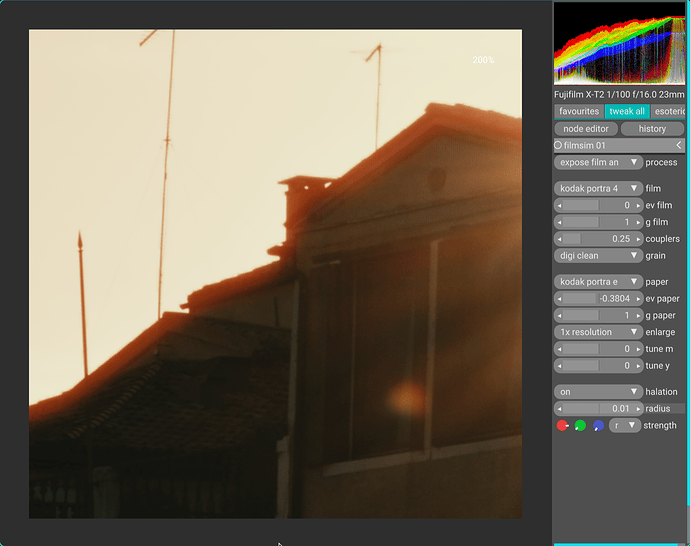Raise ev paper with its right arrow
690x546 pixels.
point(638,299)
